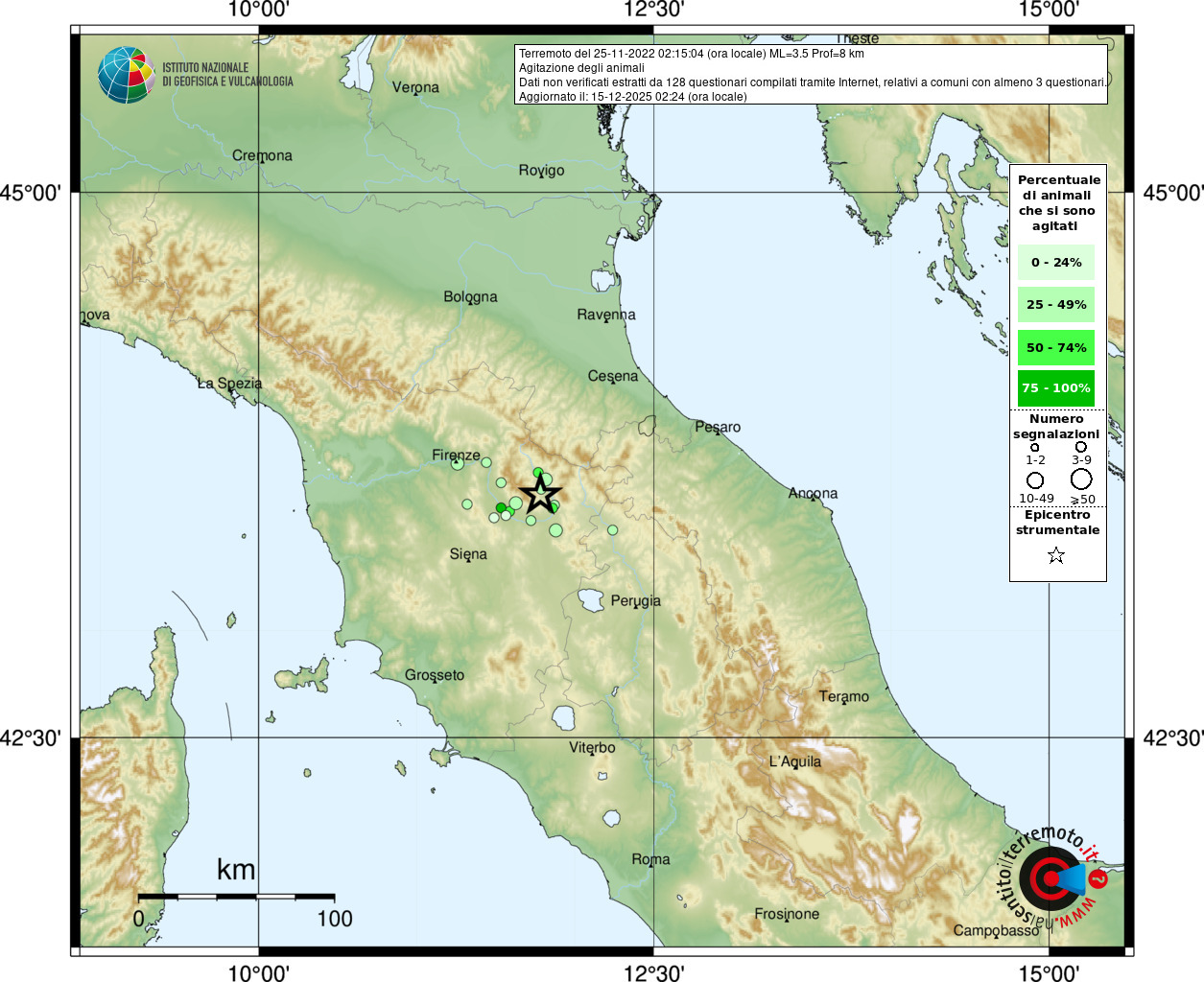The image size is (1204, 982).
Task: Click the 'km' scale bar unit label
Action: pos(236,870)
